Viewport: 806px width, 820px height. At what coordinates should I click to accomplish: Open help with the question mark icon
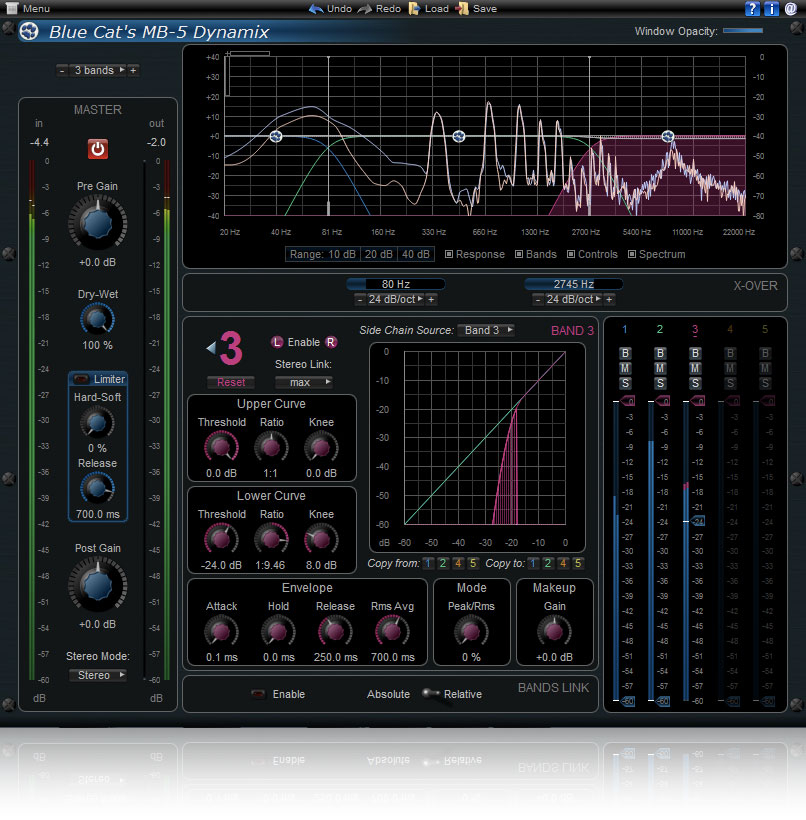(752, 9)
